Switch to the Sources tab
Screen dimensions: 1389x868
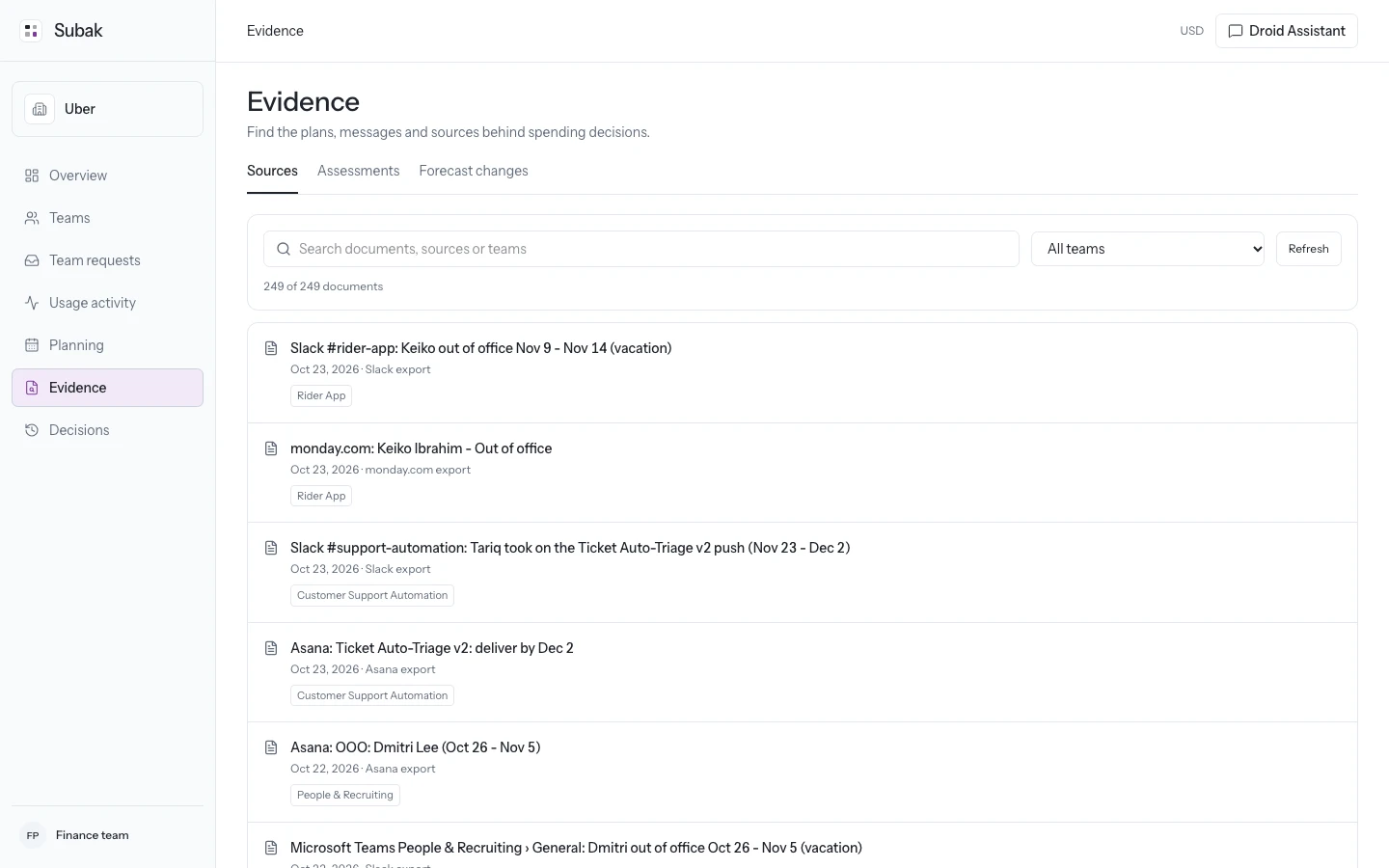[x=272, y=171]
